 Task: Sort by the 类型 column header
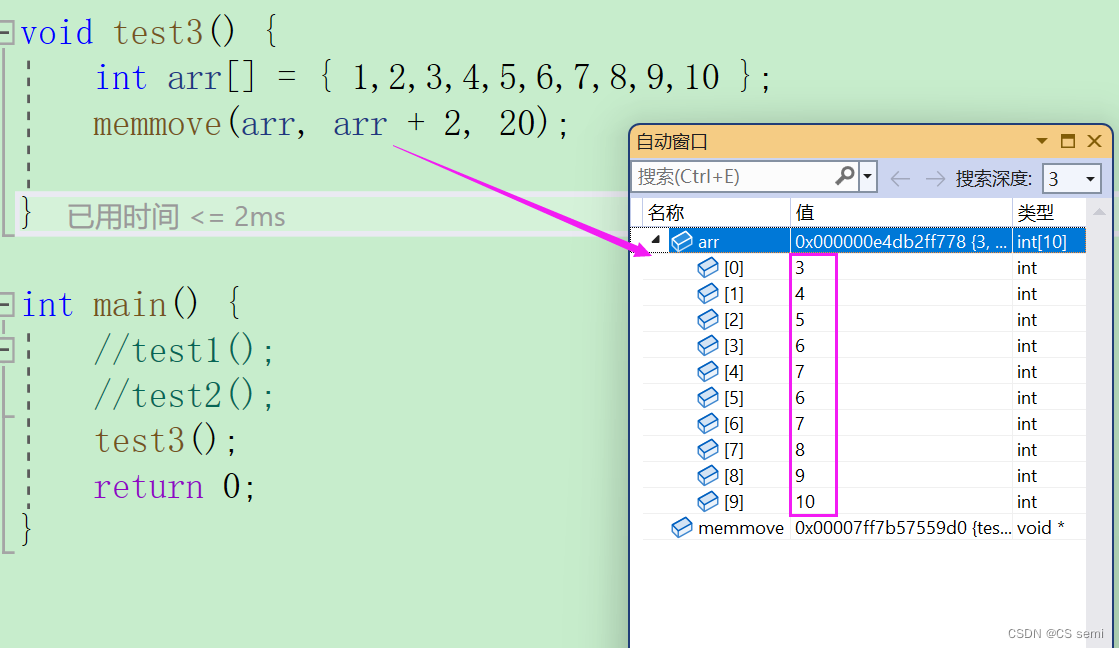pyautogui.click(x=1049, y=212)
